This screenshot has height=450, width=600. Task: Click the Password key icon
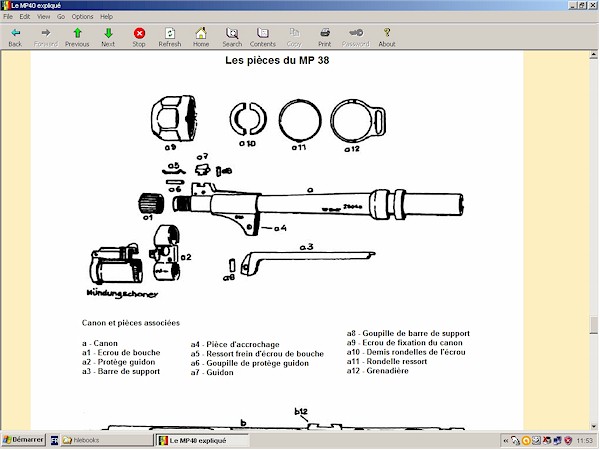tap(356, 33)
